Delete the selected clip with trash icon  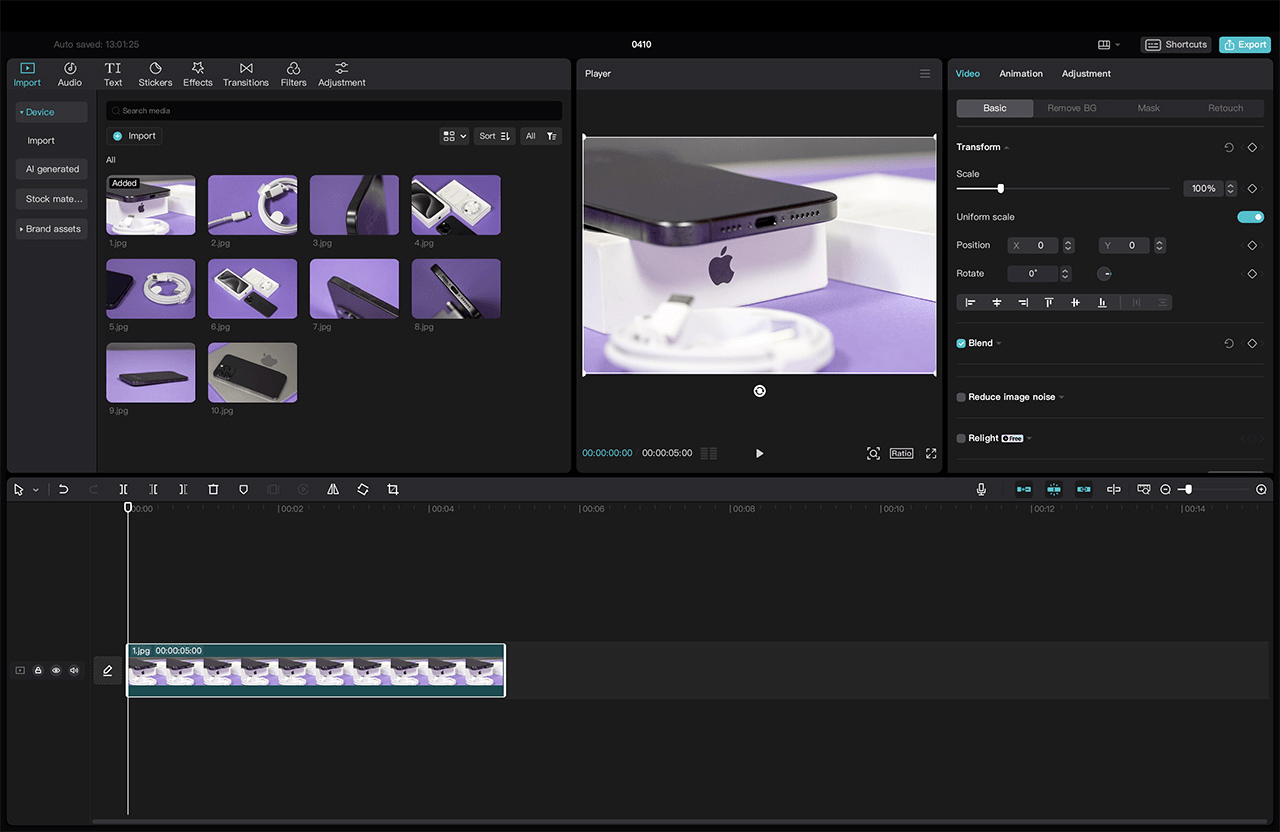(213, 489)
